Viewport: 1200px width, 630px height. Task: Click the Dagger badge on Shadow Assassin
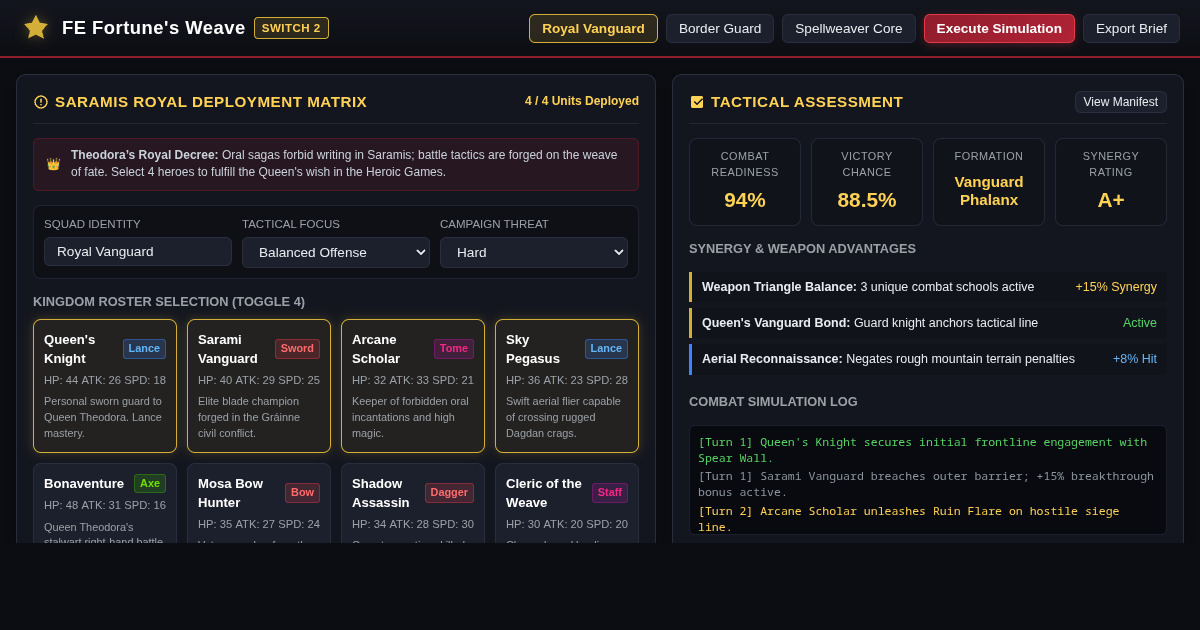tap(449, 493)
